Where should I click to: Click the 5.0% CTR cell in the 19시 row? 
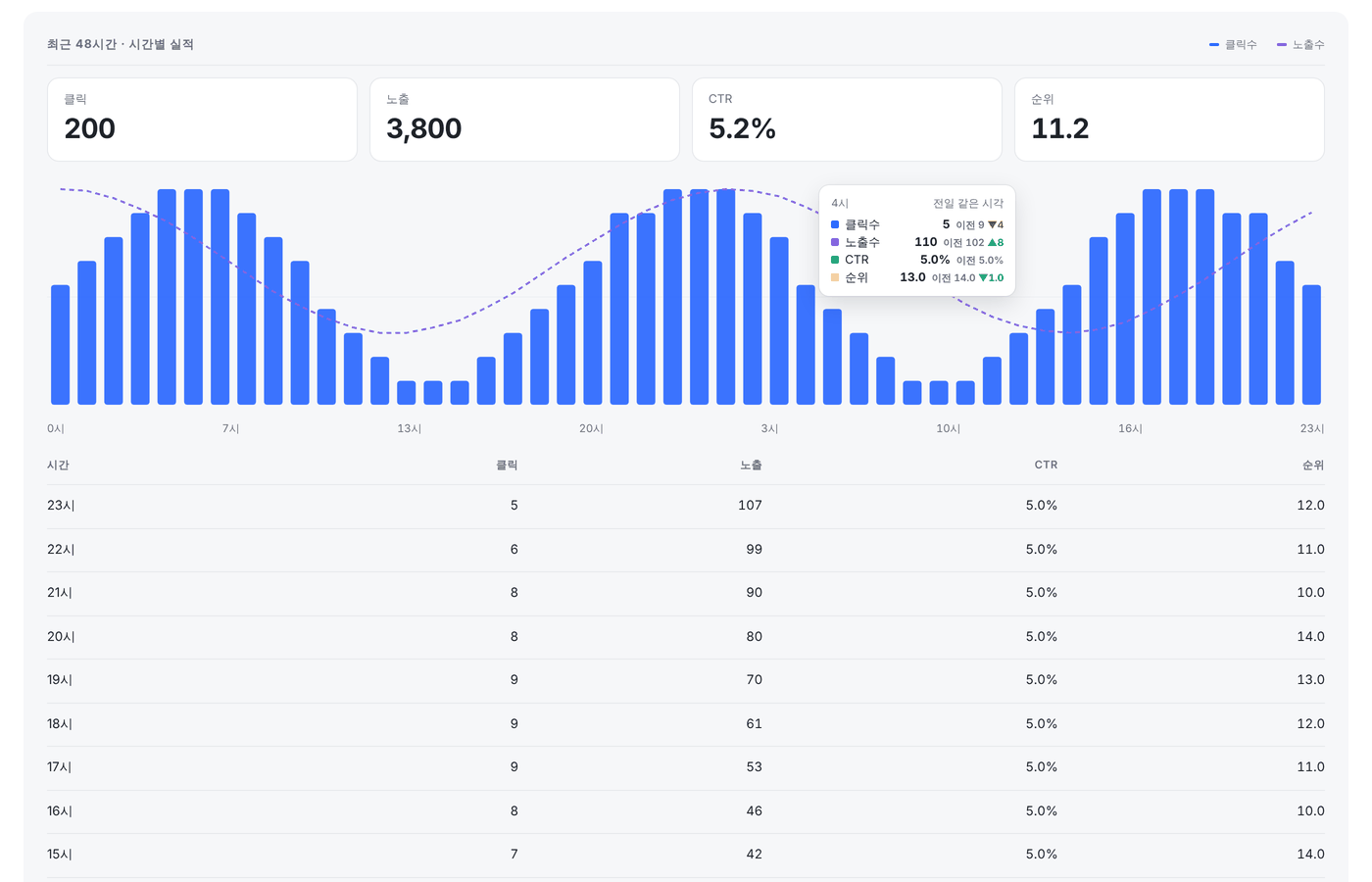1042,680
